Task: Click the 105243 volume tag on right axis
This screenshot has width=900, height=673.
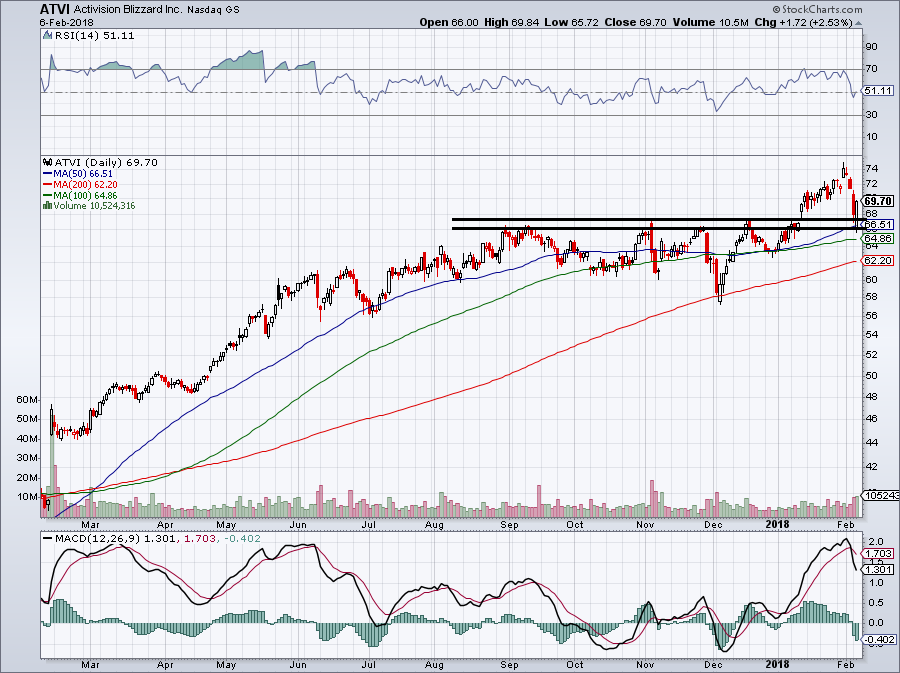Action: pyautogui.click(x=882, y=495)
